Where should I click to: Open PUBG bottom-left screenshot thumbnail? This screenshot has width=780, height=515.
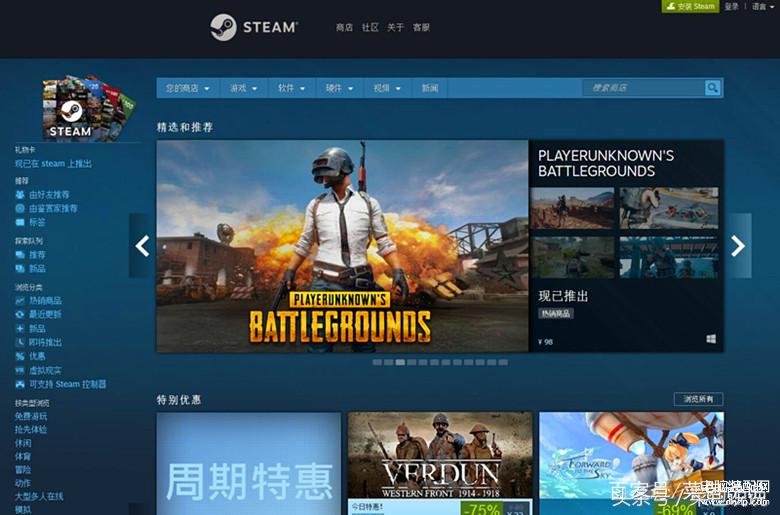572,257
